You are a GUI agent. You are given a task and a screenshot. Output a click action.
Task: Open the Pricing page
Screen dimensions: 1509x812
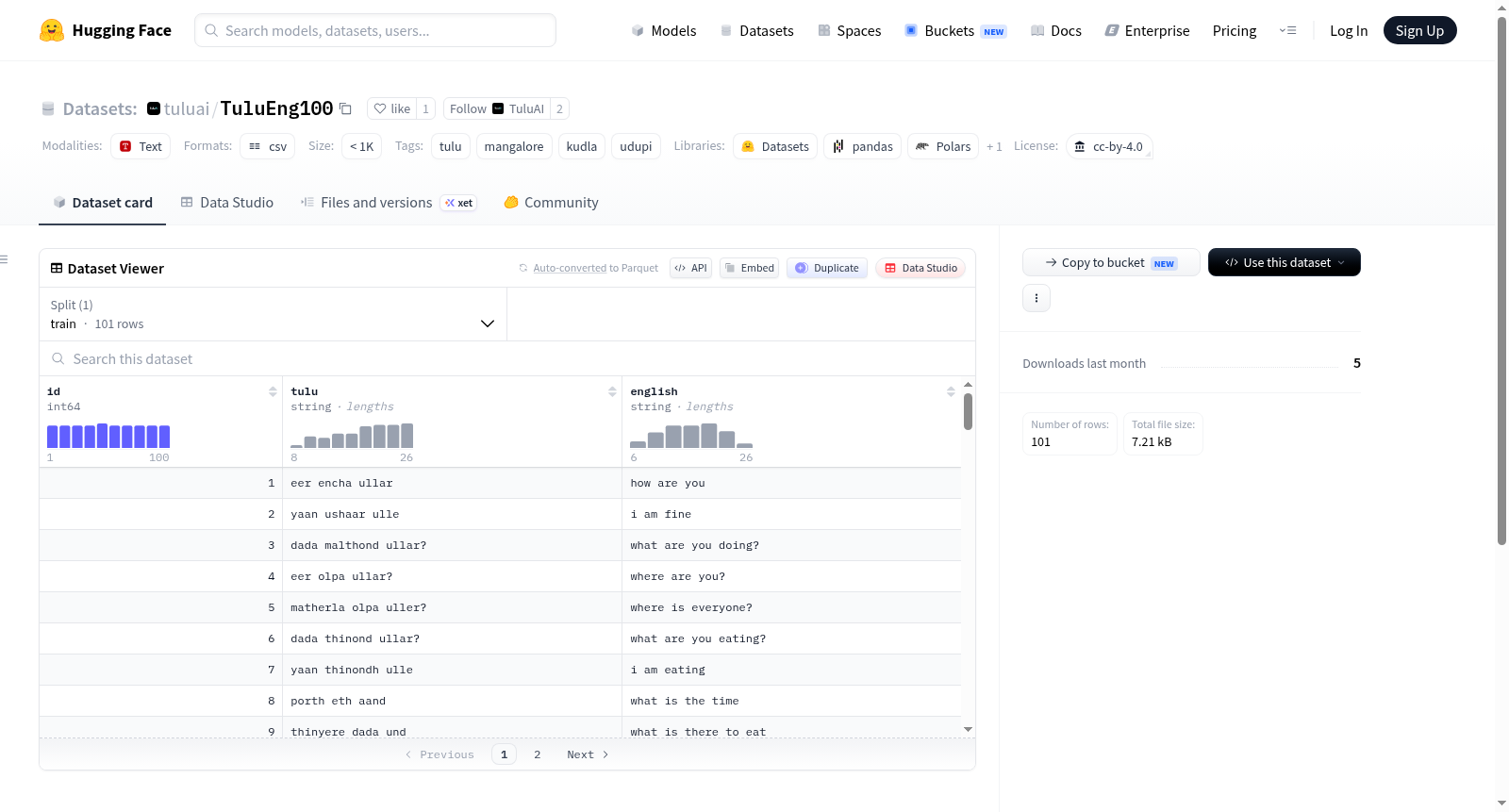[1235, 31]
